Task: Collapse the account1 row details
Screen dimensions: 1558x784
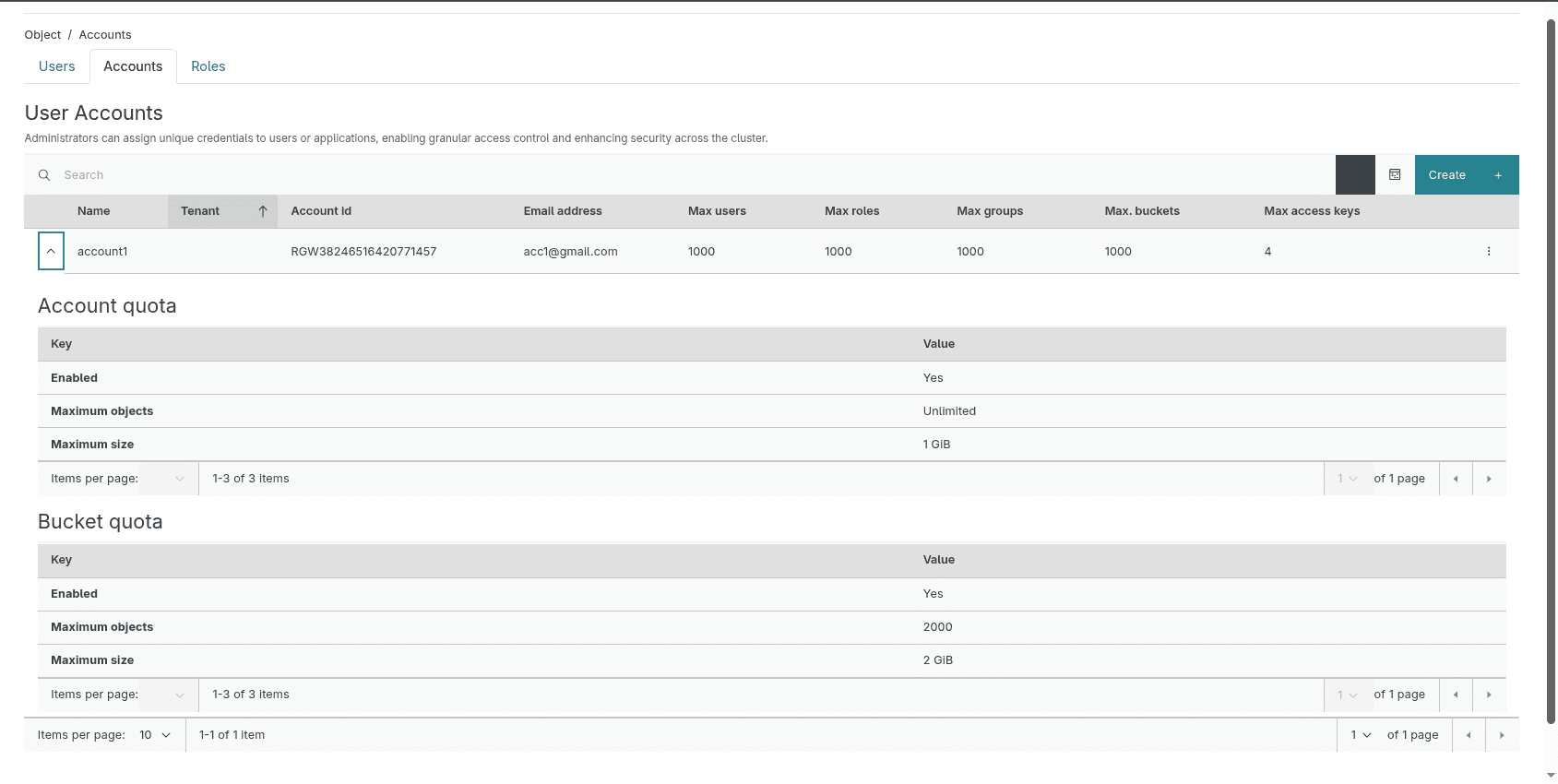Action: coord(51,252)
